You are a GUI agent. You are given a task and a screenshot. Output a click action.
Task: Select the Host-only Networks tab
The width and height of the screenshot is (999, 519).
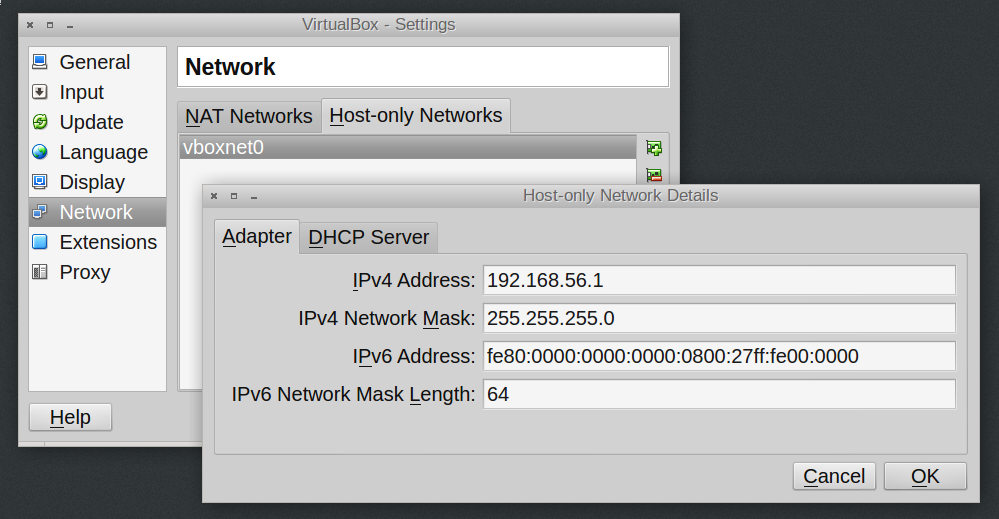click(416, 116)
